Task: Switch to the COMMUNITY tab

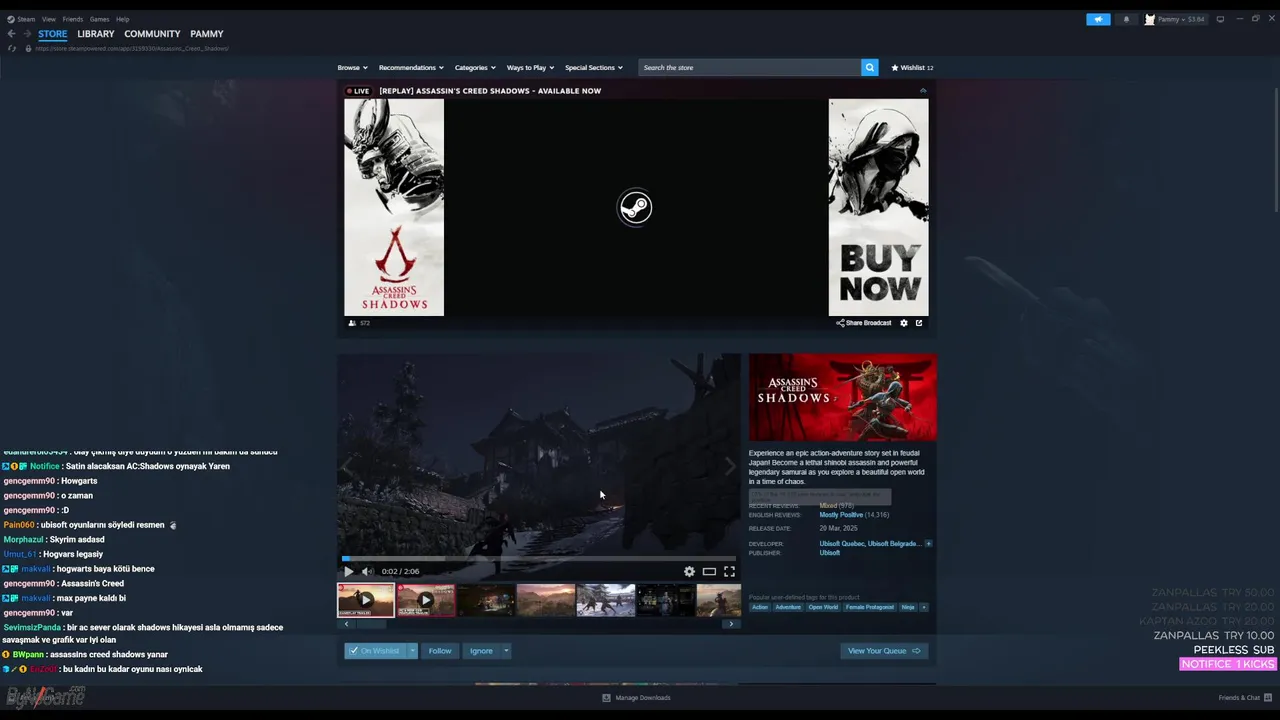Action: [x=152, y=34]
